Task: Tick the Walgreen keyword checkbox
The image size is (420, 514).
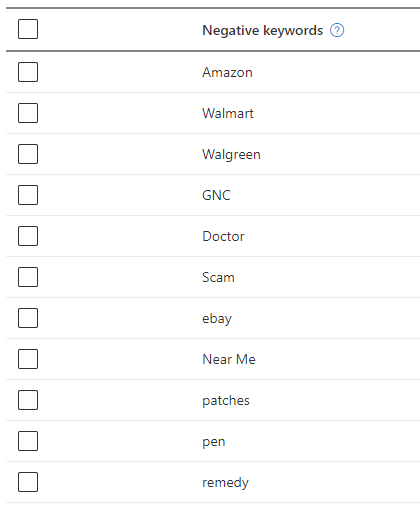Action: [x=28, y=154]
